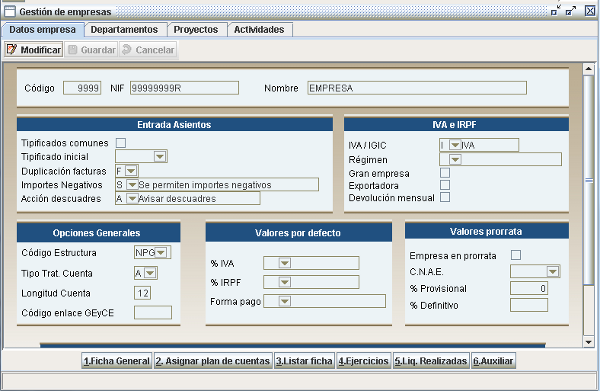Click the Modificar button
The image size is (600, 391).
(x=34, y=50)
